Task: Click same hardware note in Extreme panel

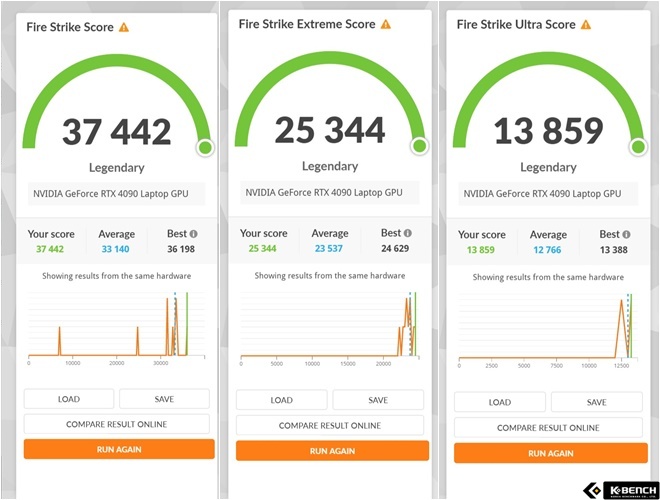Action: [x=330, y=276]
